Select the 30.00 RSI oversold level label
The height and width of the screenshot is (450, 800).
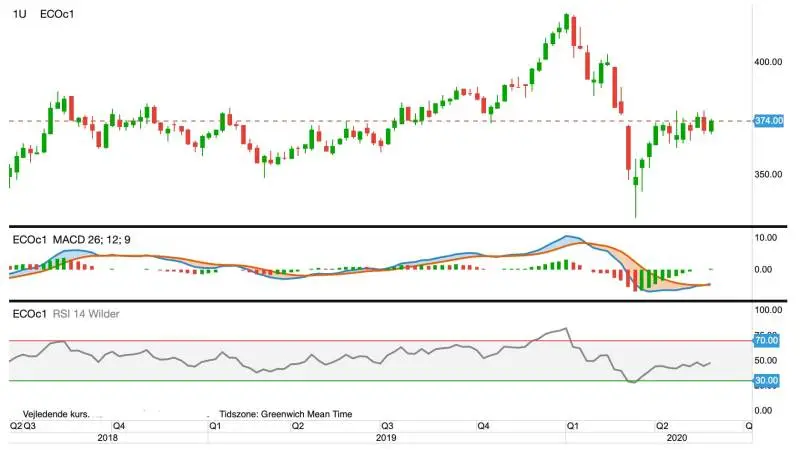[x=766, y=381]
